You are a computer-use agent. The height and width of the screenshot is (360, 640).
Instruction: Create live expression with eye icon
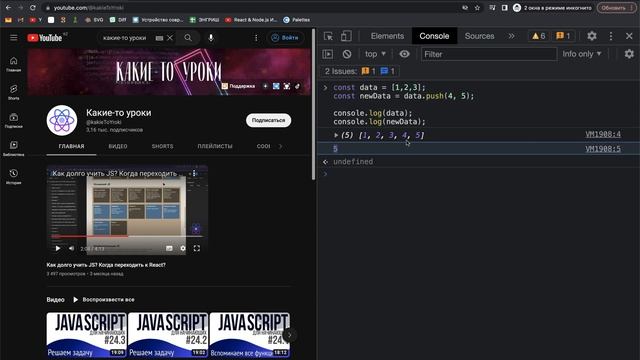[404, 54]
